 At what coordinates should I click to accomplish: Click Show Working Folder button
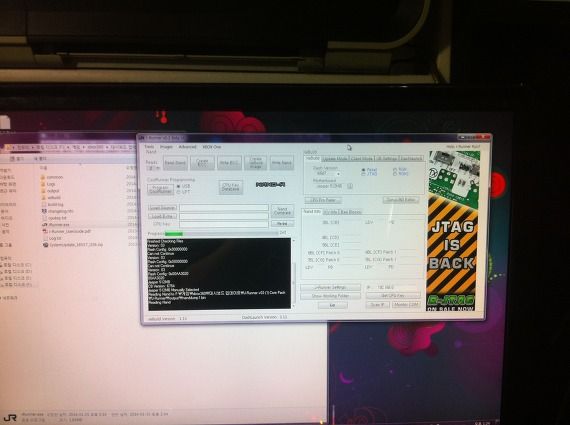coord(331,296)
